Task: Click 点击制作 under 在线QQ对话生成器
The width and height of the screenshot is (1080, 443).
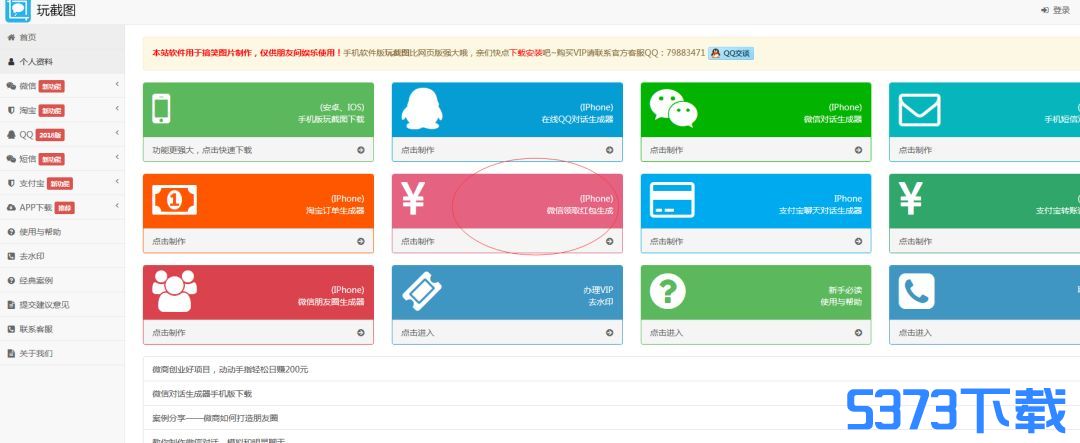Action: (417, 150)
